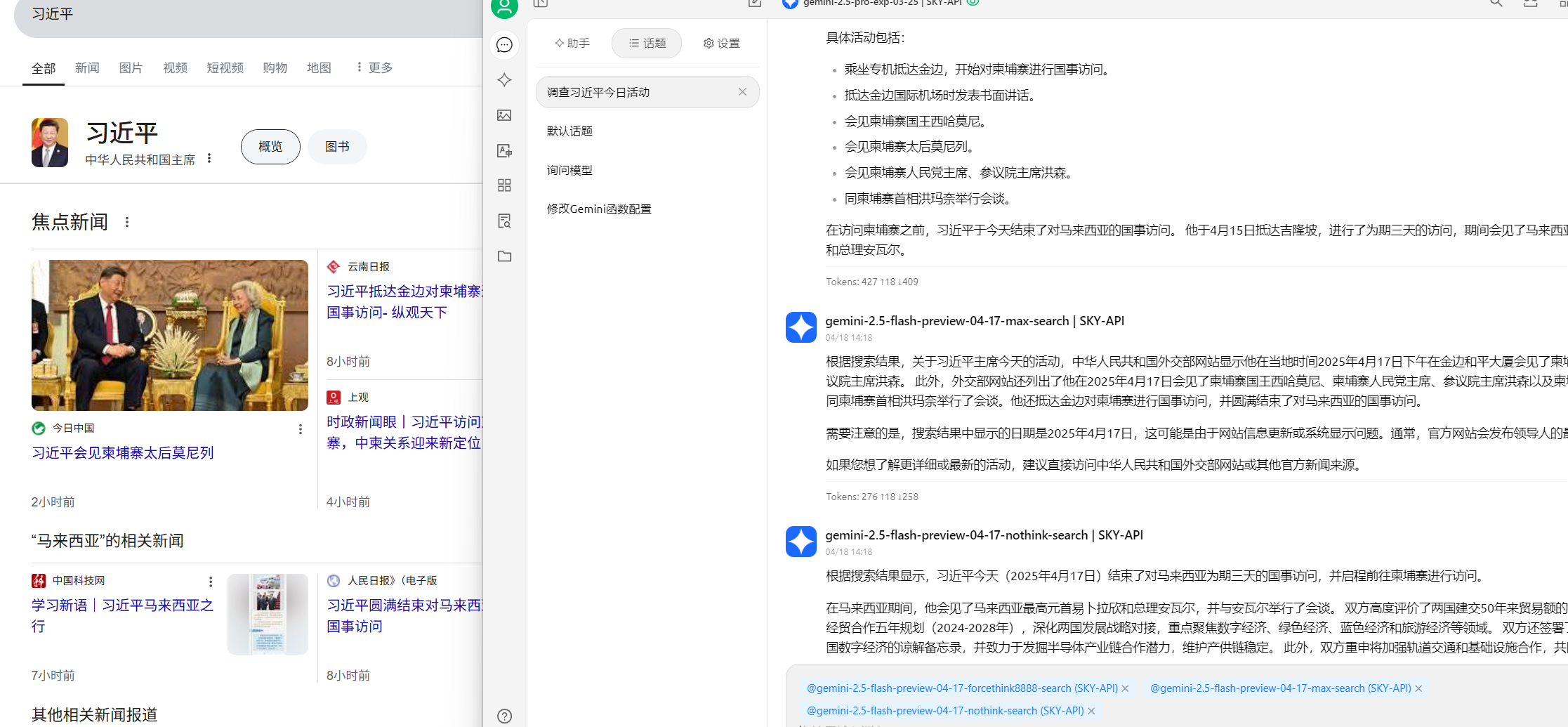This screenshot has width=1568, height=727.
Task: Open the mini apps grid icon
Action: click(504, 185)
